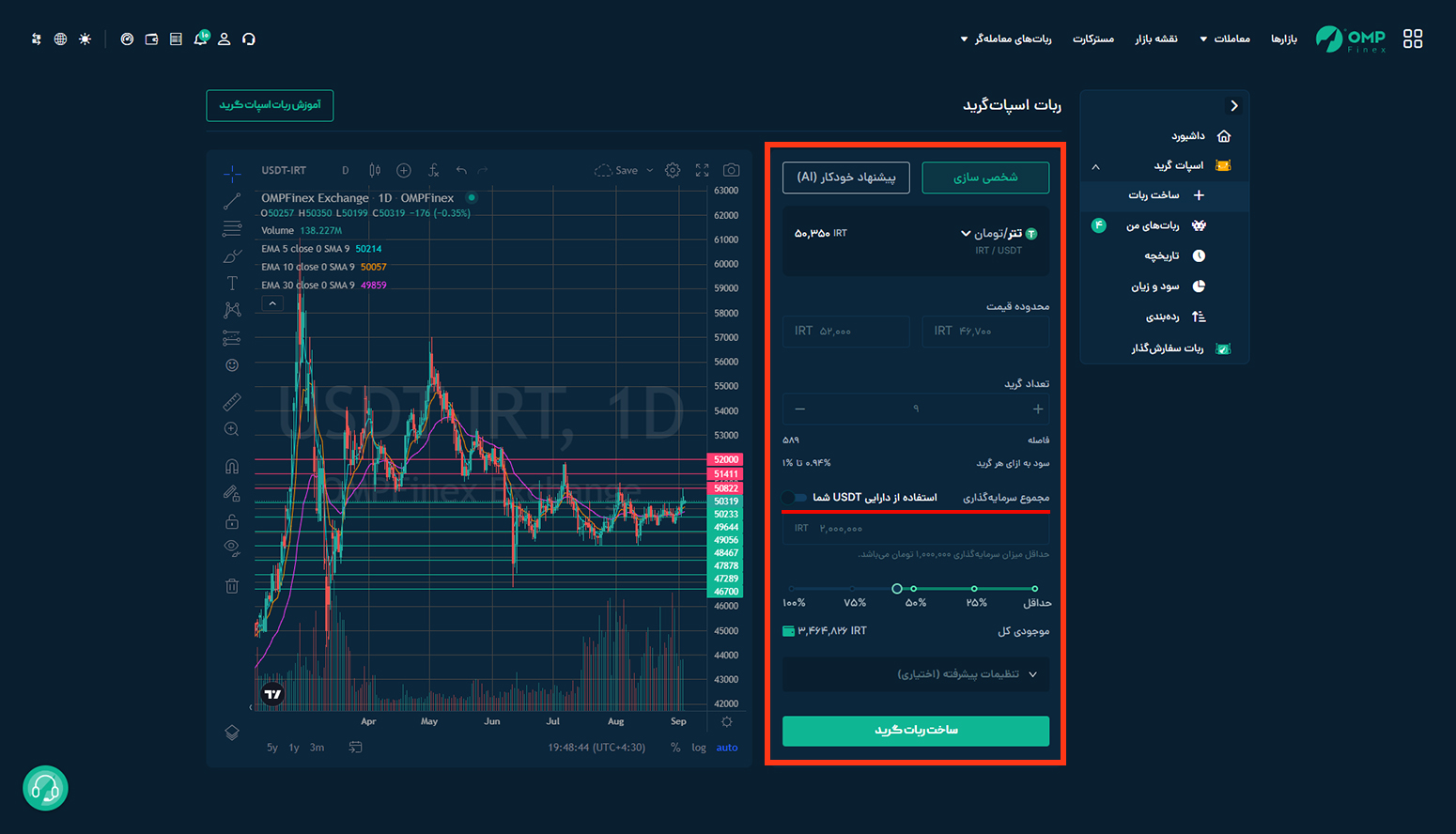Toggle log scale on the chart
The height and width of the screenshot is (834, 1456).
pos(699,748)
